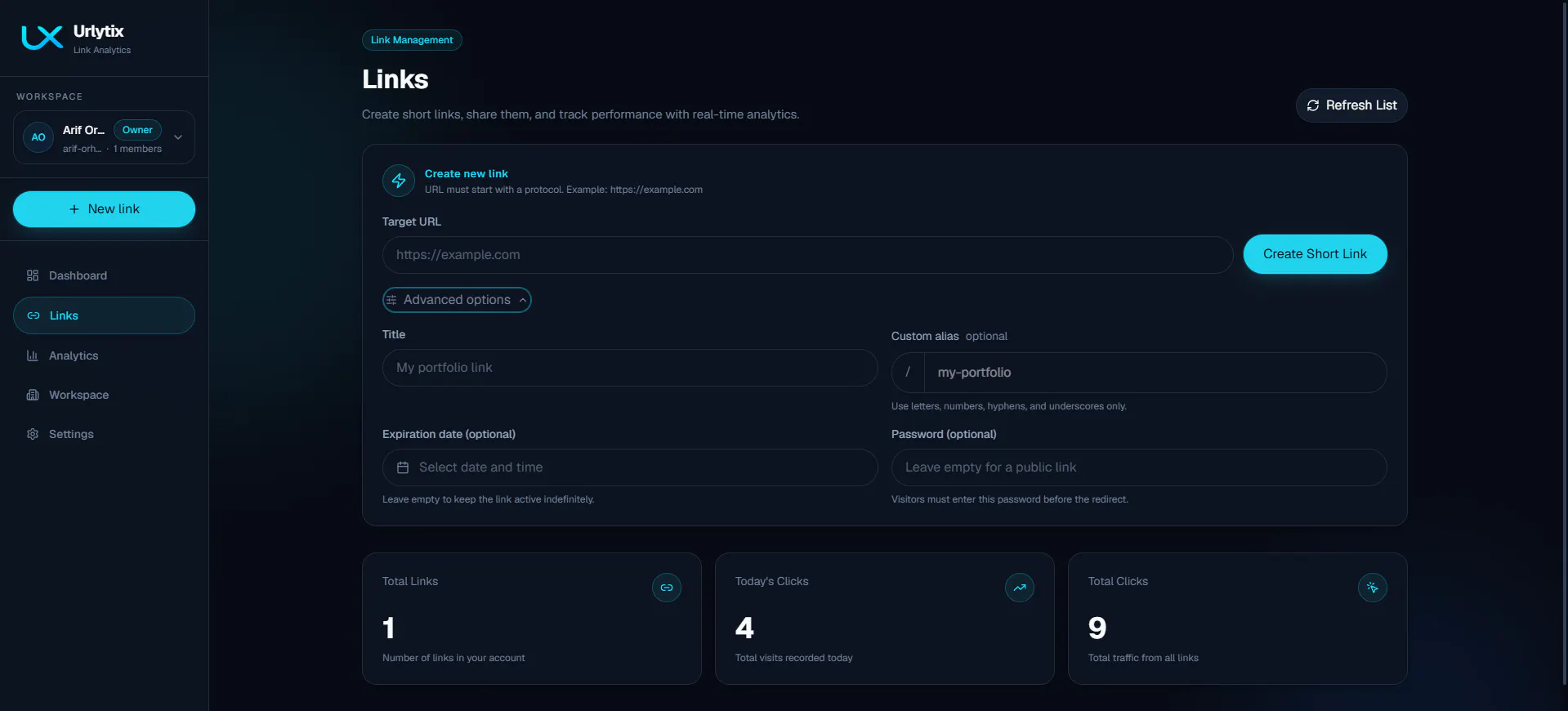Click the Owner role badge
1568x711 pixels.
click(137, 130)
